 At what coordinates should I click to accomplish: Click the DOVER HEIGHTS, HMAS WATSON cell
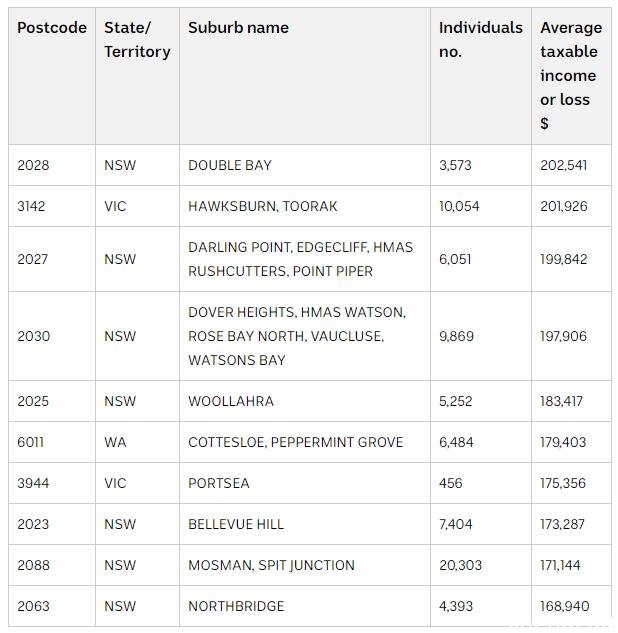pos(305,336)
